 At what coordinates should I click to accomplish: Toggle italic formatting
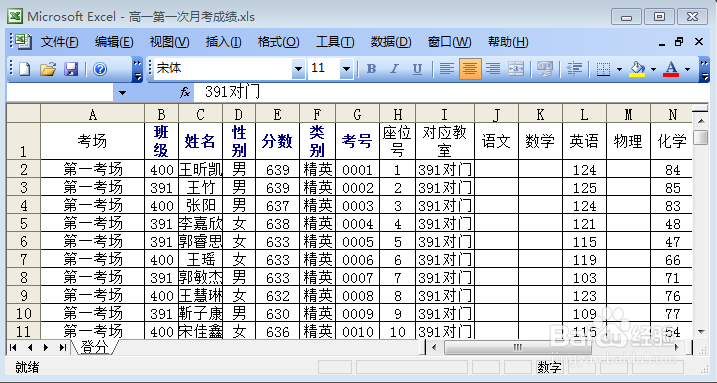394,69
